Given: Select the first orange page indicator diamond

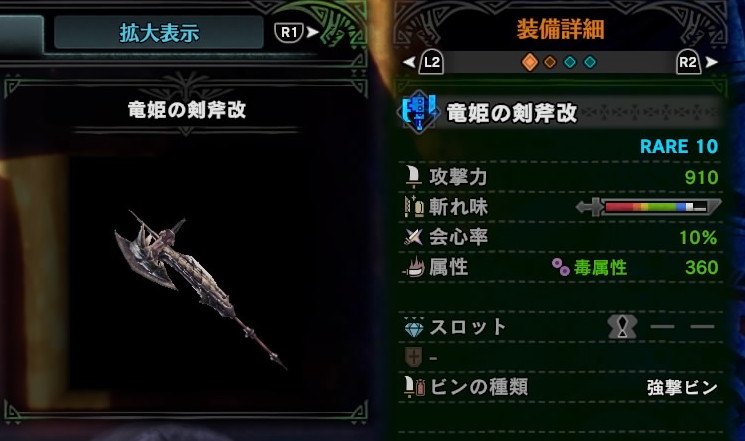Looking at the screenshot, I should [529, 62].
